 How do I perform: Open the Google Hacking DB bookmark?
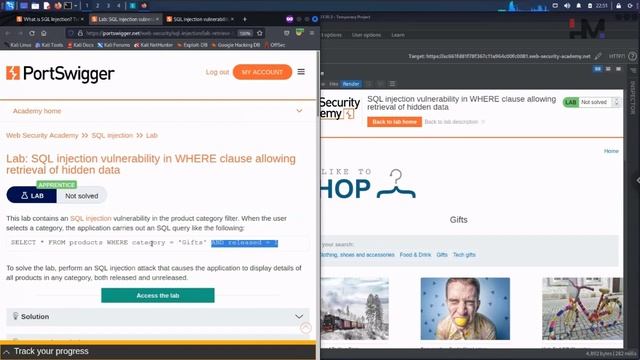coord(236,45)
